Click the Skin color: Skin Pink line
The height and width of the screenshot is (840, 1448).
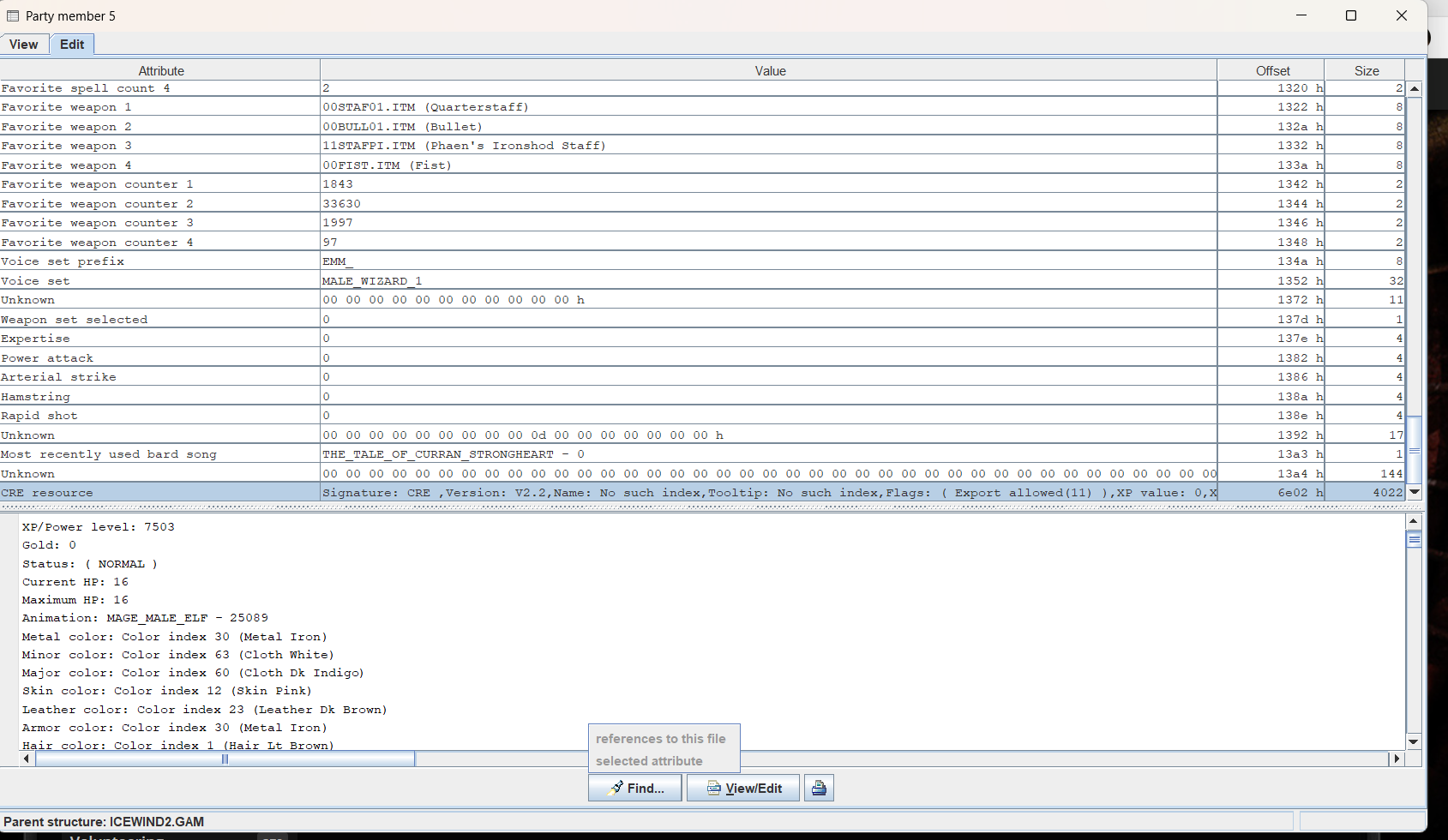pos(167,691)
